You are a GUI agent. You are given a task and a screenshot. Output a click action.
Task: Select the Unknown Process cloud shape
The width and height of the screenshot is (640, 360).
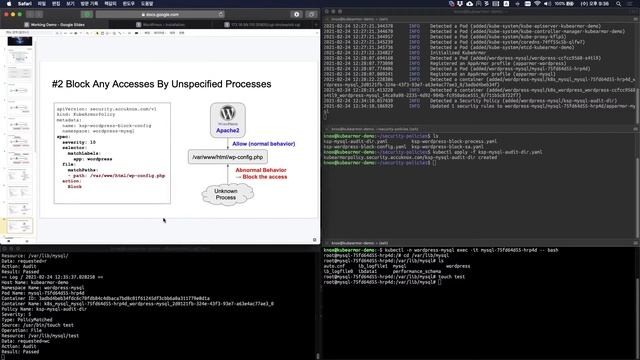pos(227,194)
